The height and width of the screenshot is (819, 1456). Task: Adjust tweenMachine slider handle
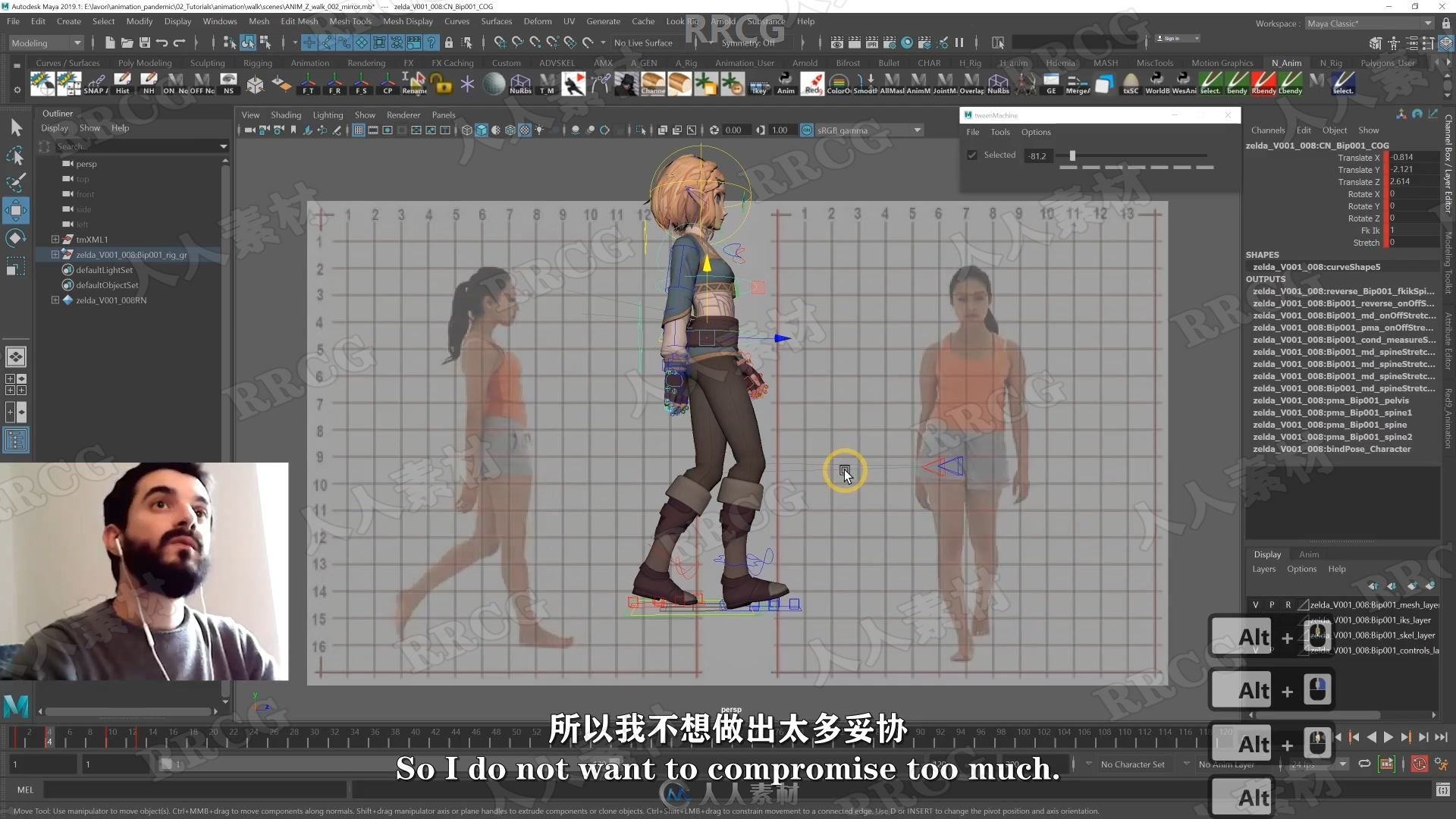point(1072,155)
